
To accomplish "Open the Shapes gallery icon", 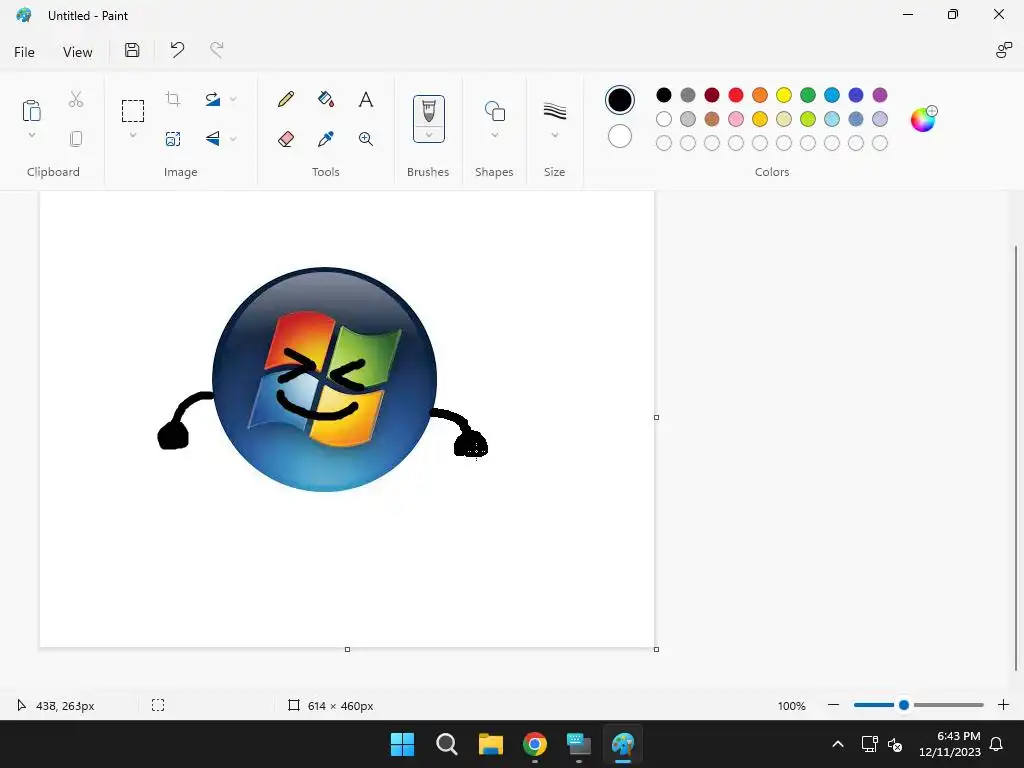I will pyautogui.click(x=494, y=111).
